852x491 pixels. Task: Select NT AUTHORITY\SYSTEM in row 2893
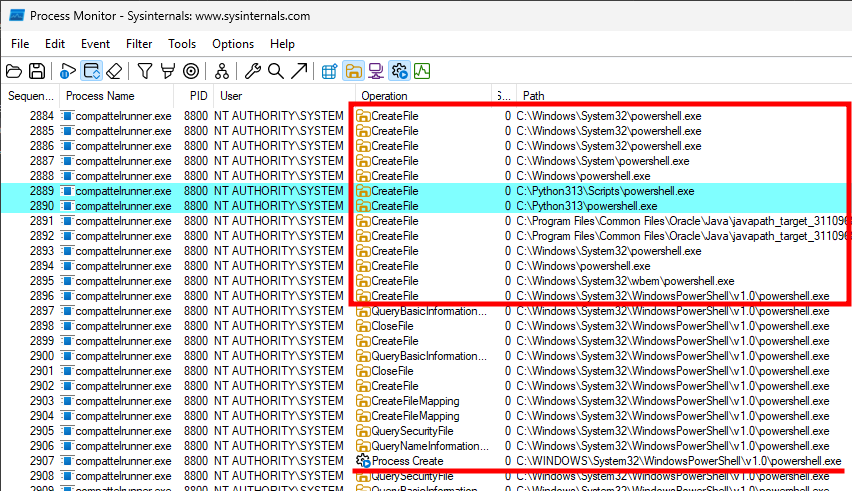point(279,251)
